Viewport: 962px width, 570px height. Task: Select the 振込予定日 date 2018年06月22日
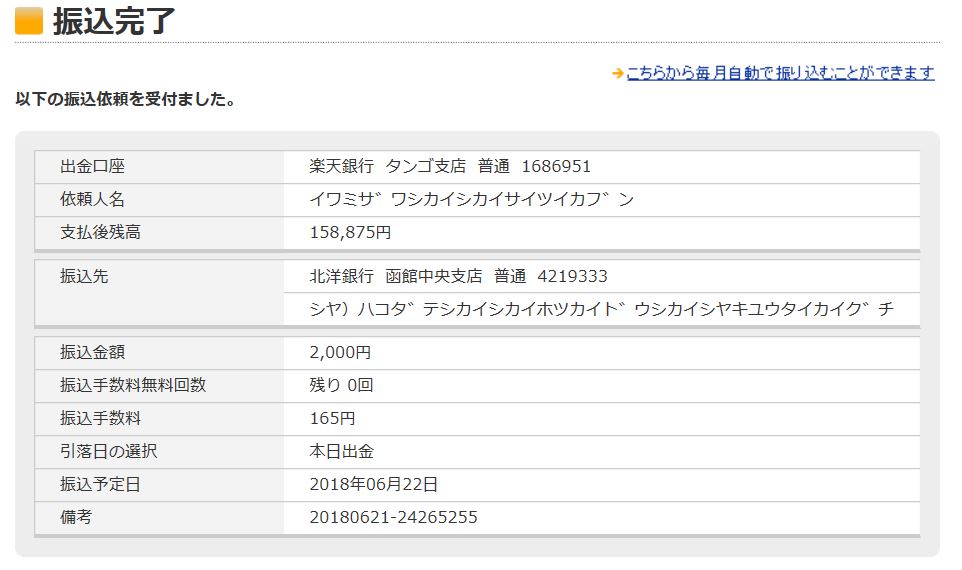click(x=374, y=485)
